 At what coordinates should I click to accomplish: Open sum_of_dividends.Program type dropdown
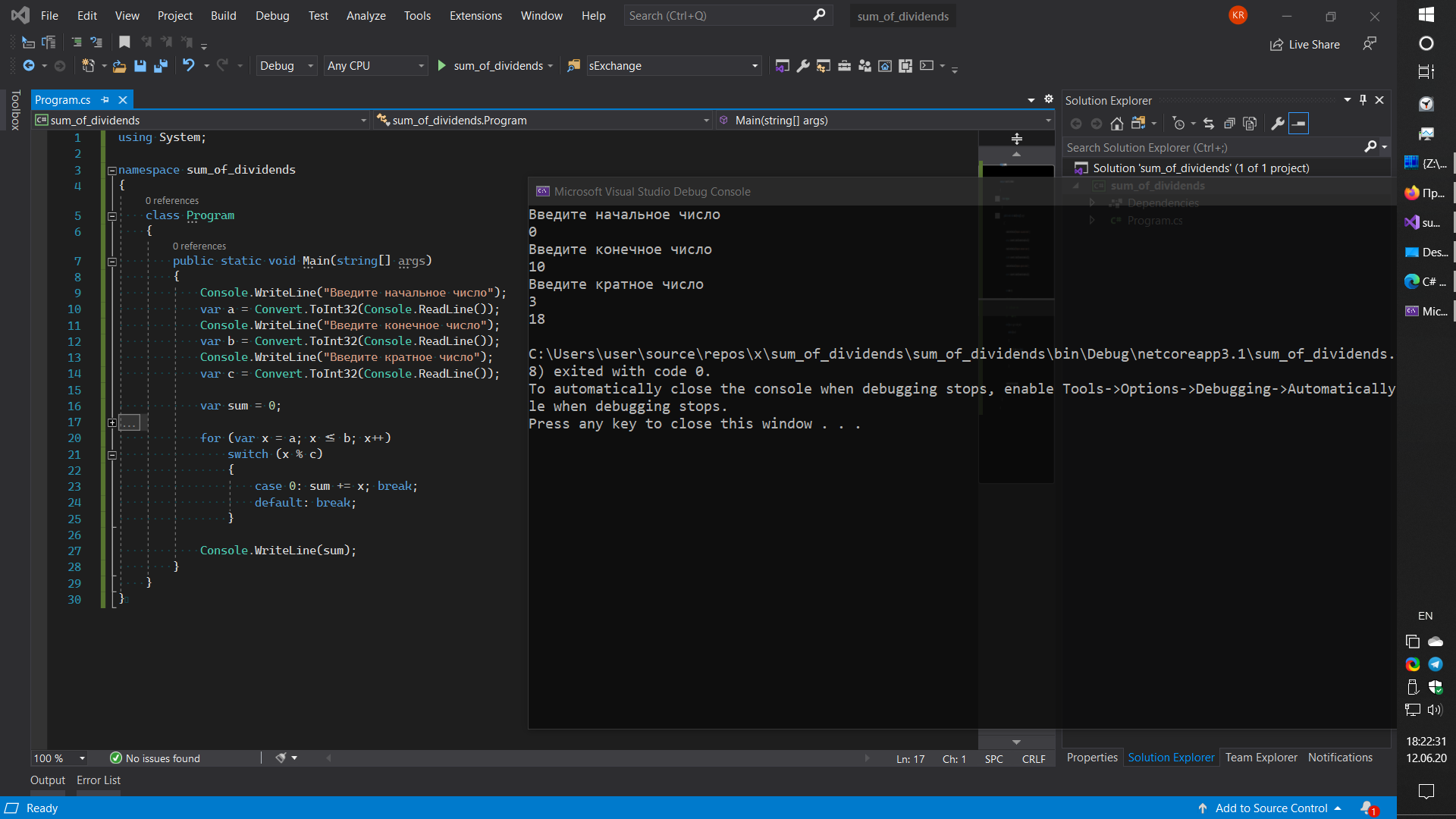click(544, 121)
